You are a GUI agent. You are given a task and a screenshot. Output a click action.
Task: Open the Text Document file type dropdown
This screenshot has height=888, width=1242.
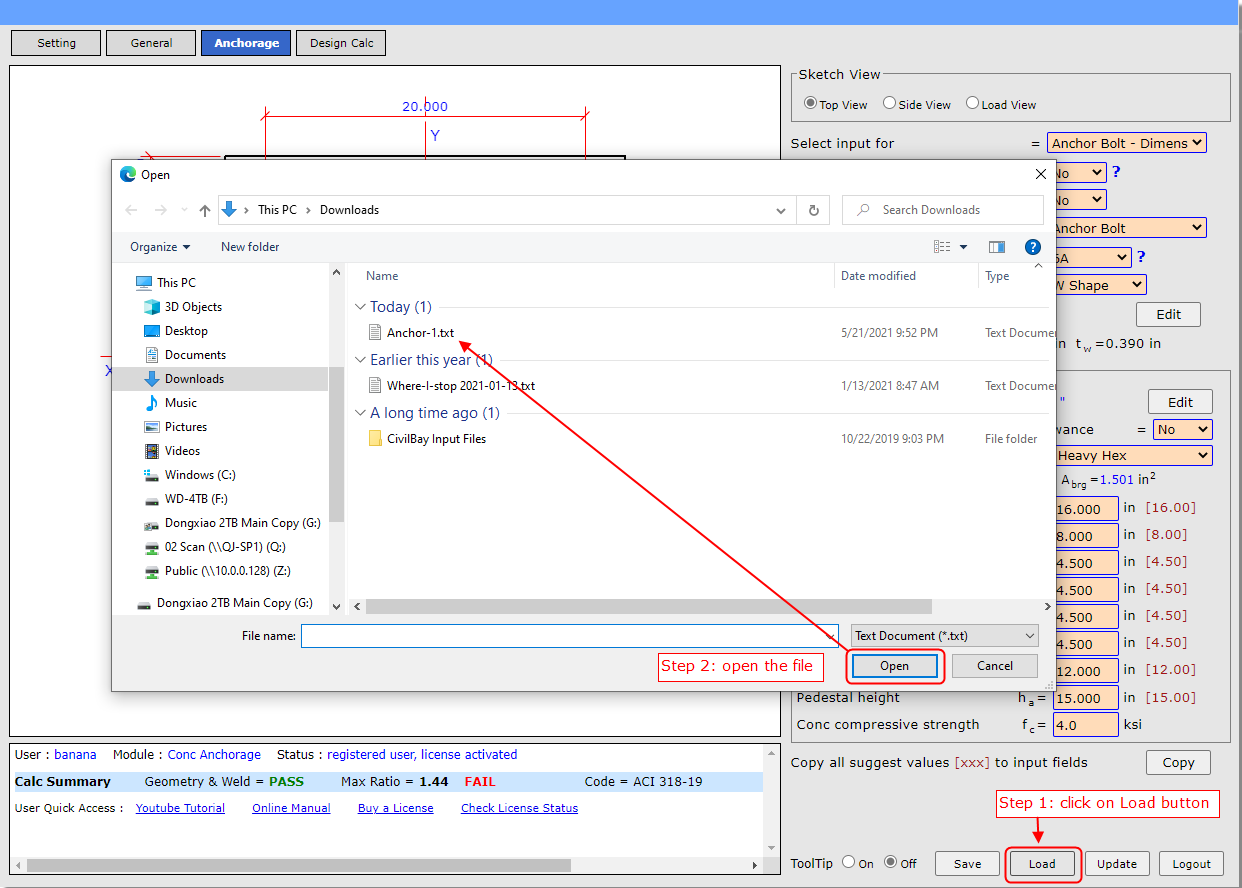(944, 636)
